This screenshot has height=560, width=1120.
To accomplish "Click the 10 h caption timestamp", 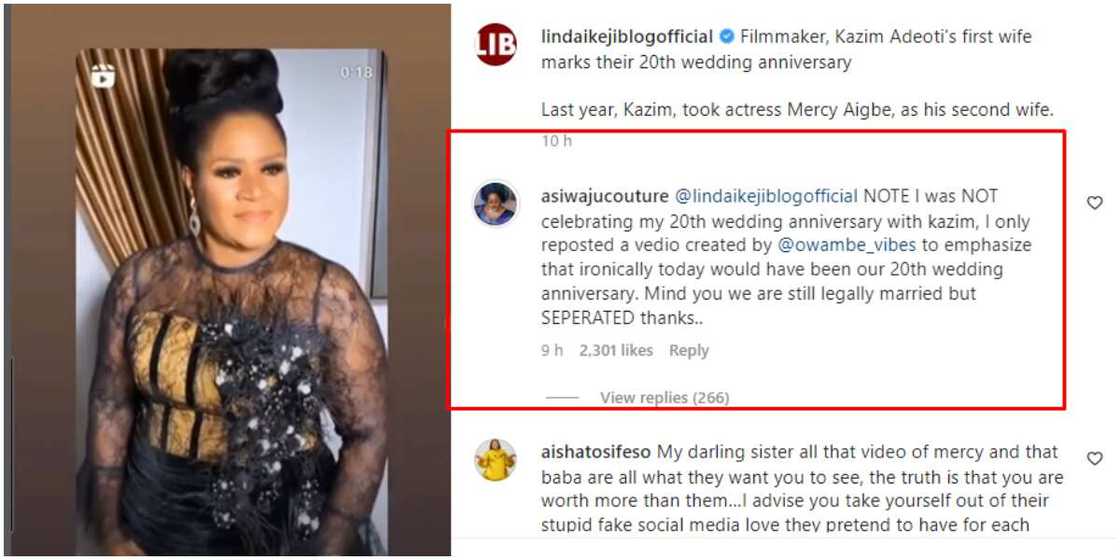I will 556,141.
